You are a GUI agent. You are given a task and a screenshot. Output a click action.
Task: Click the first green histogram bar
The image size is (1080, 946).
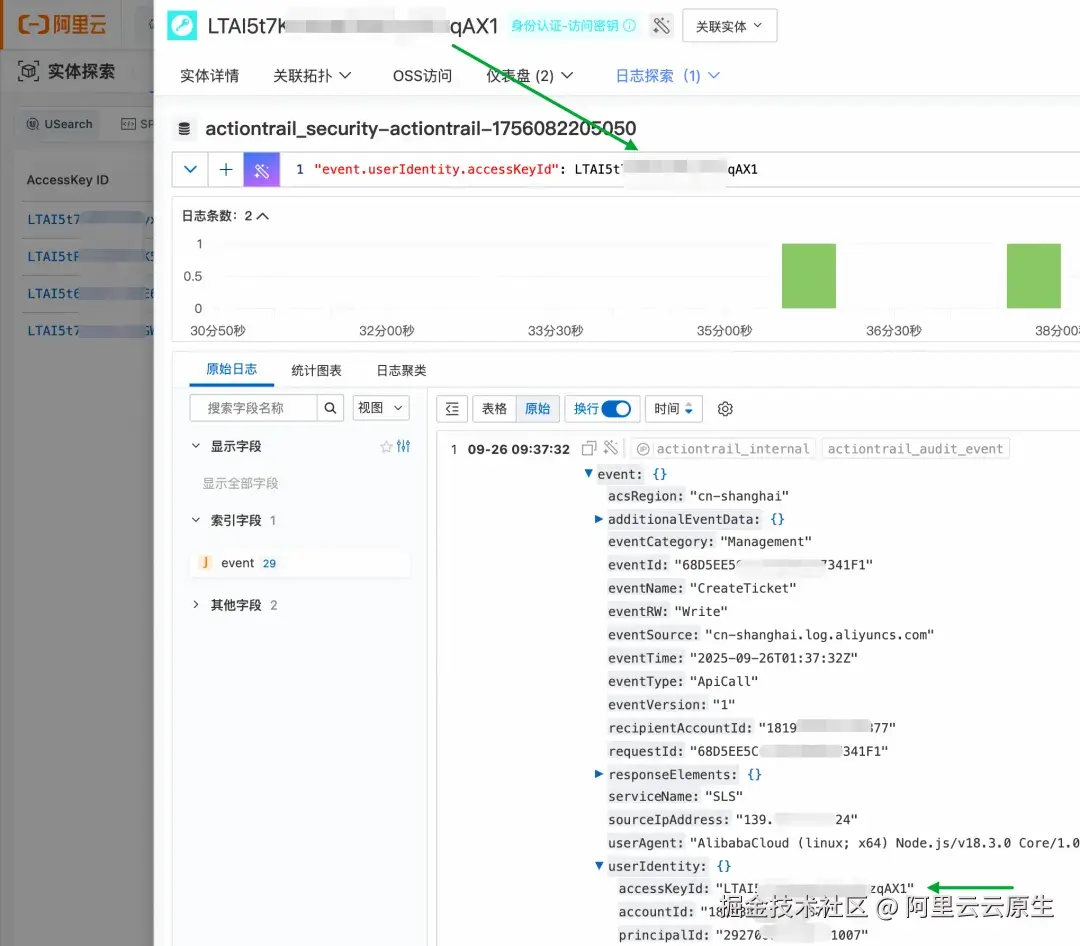[x=809, y=276]
